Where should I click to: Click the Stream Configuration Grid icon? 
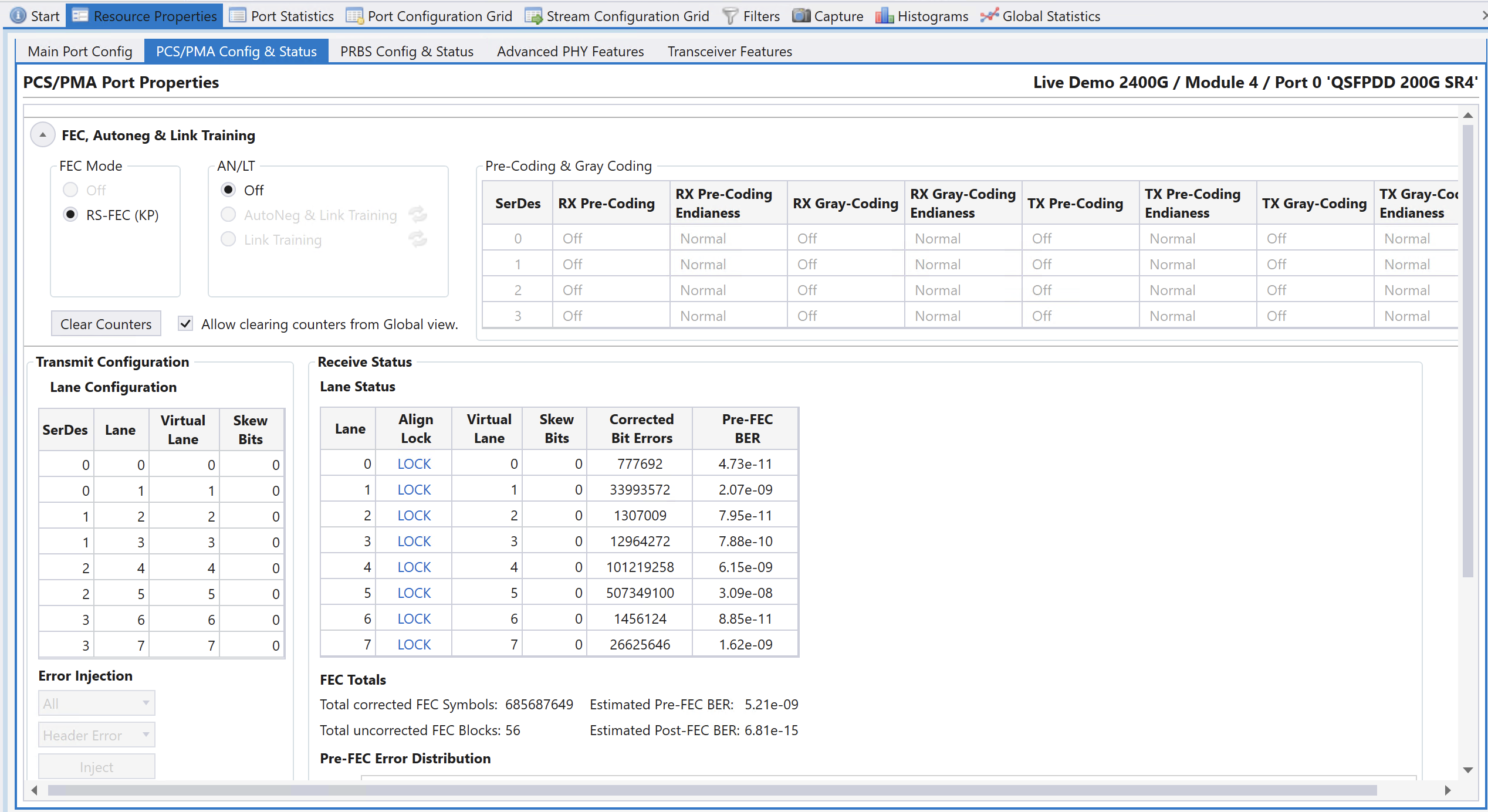pyautogui.click(x=533, y=16)
